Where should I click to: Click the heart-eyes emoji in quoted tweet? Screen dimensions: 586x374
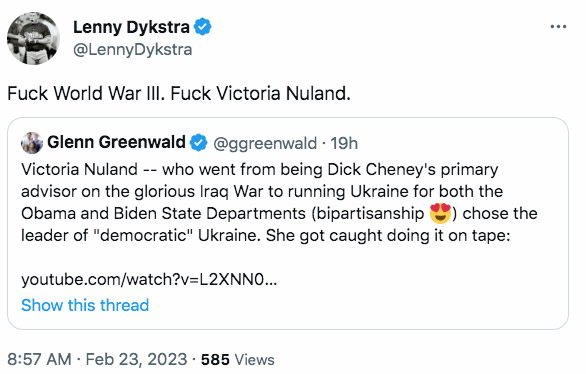coord(440,213)
